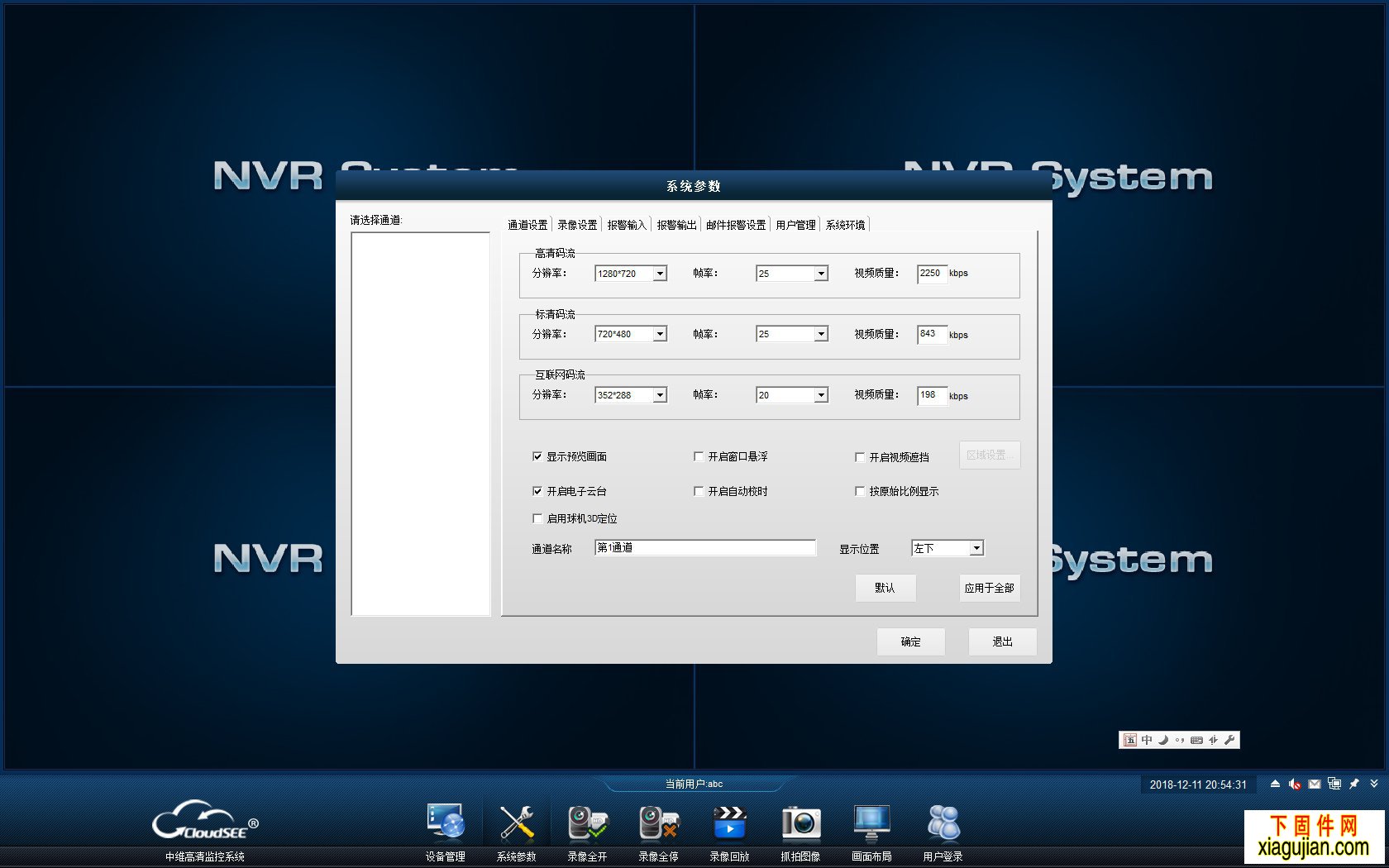
Task: Click the double chevron collapse icon
Action: point(1374,784)
